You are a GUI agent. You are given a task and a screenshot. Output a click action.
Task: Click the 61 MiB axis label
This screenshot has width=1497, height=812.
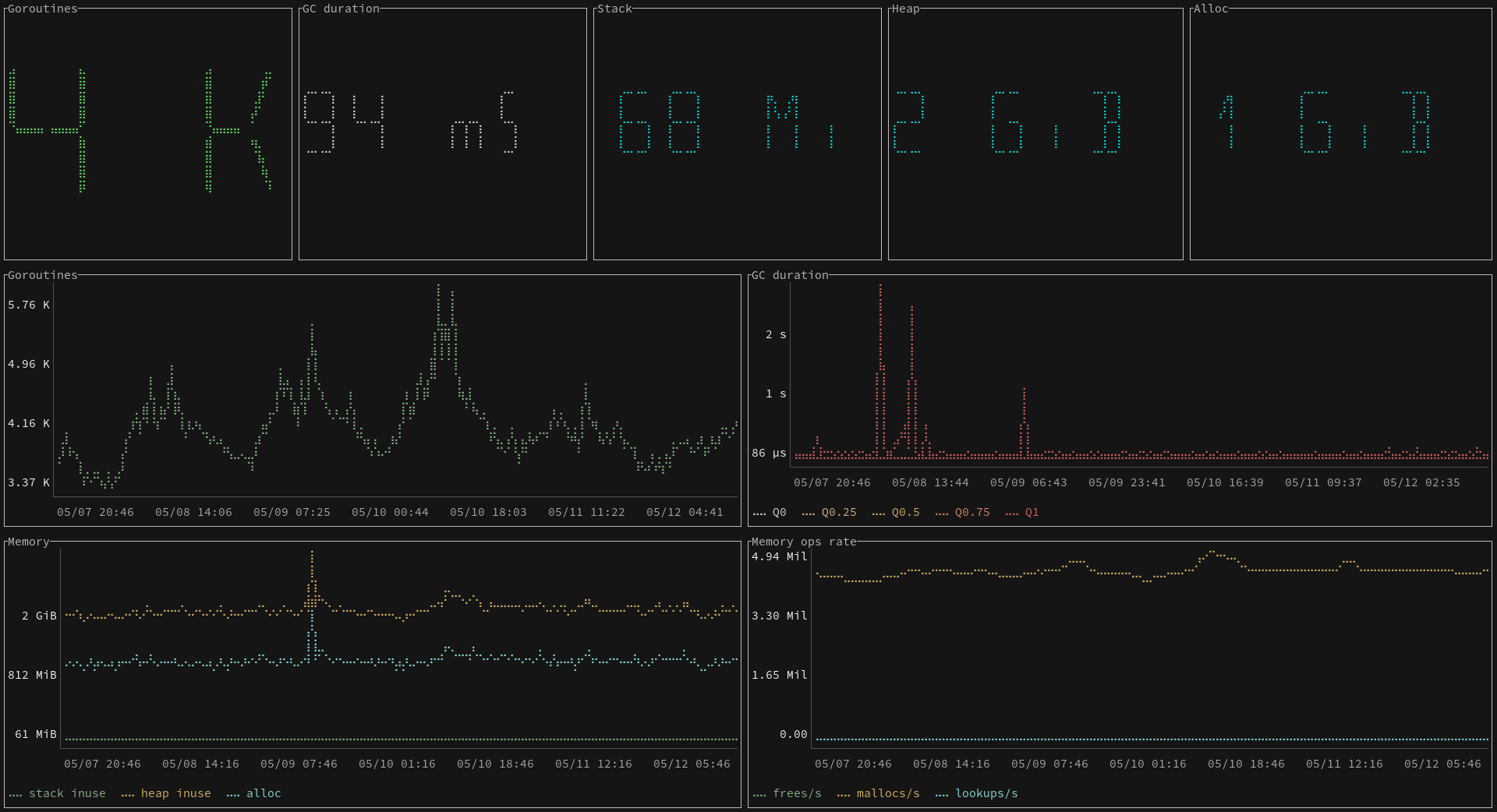pyautogui.click(x=36, y=734)
